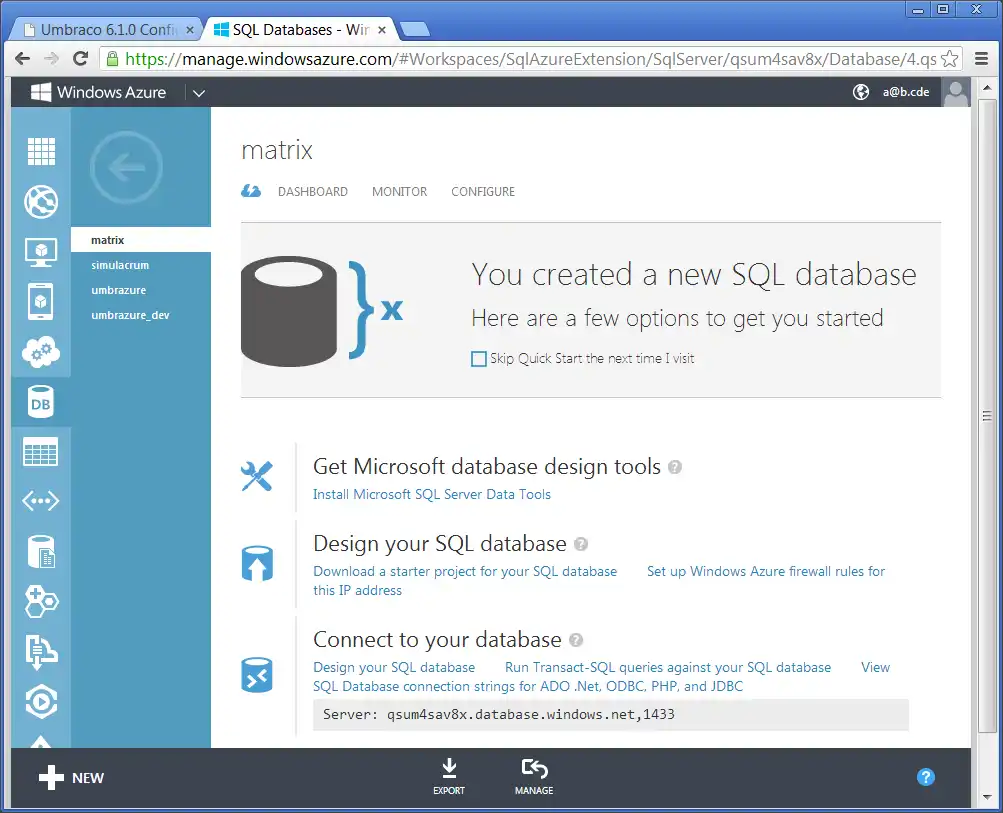This screenshot has height=813, width=1003.
Task: Open the Chrome hamburger menu
Action: tap(982, 59)
